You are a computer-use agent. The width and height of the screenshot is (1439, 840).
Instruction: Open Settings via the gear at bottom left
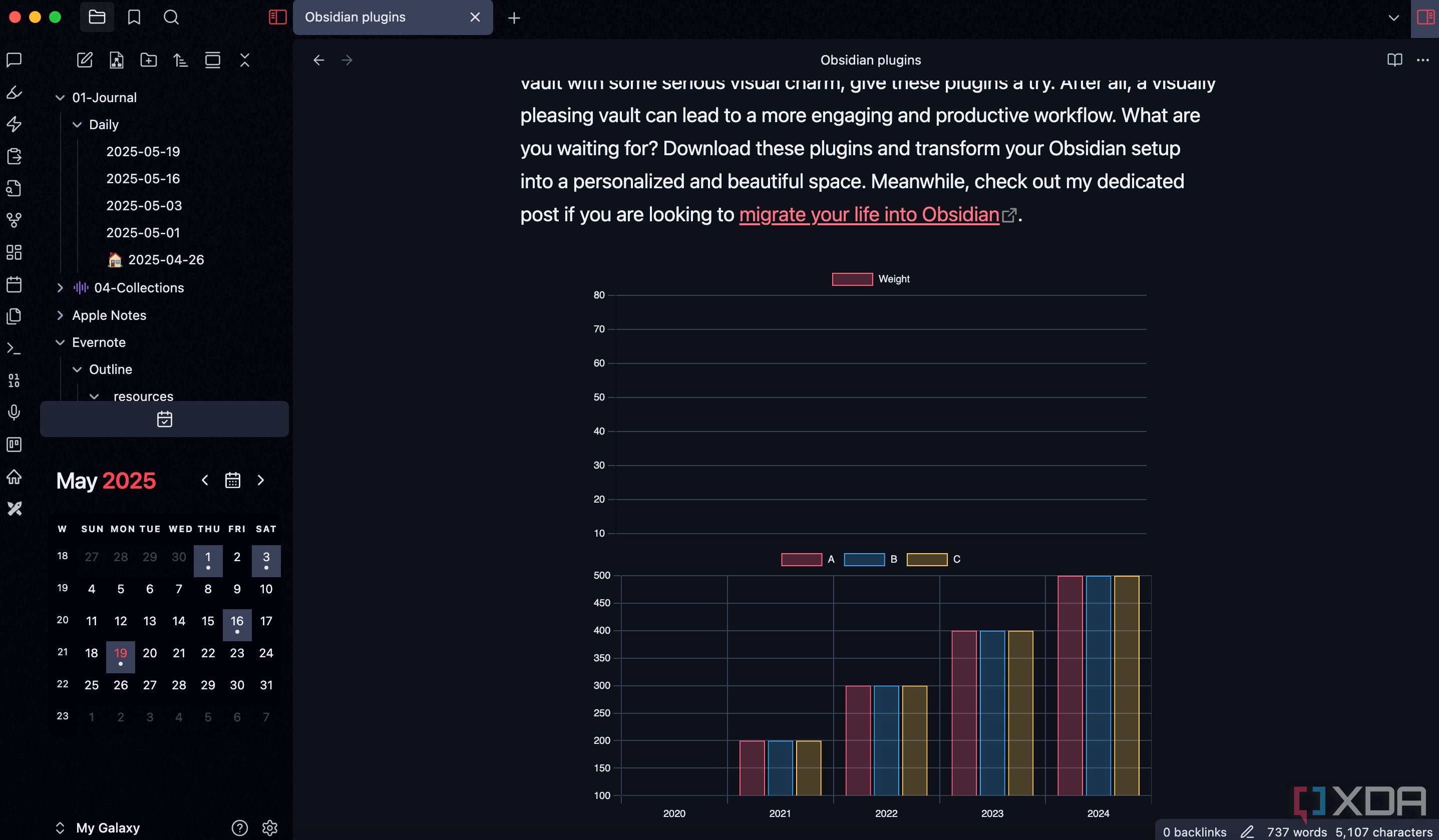coord(269,827)
